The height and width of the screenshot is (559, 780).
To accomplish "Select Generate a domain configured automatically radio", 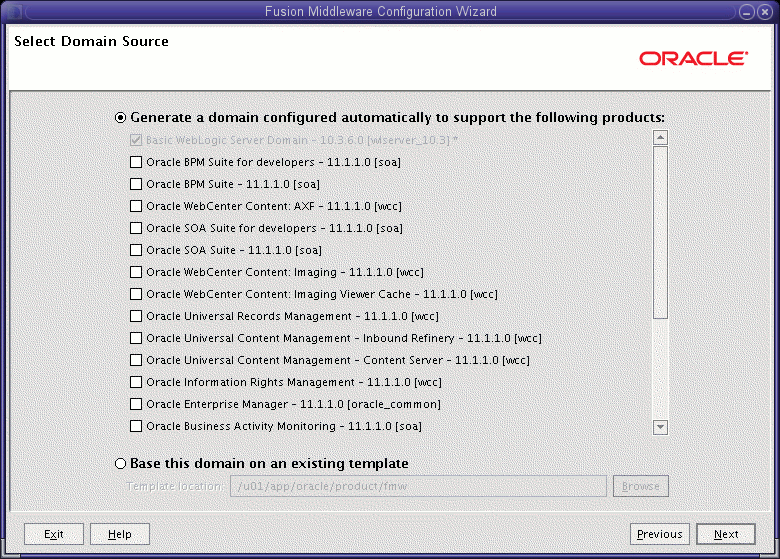I will coord(120,118).
